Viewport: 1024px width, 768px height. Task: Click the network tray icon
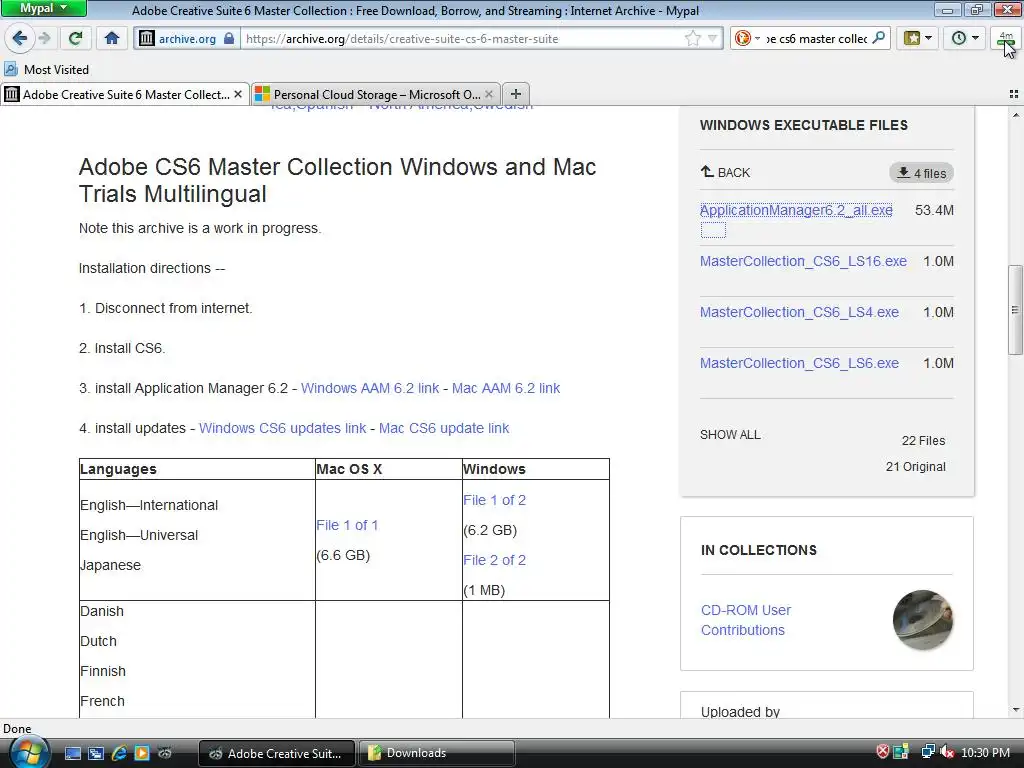click(x=927, y=752)
